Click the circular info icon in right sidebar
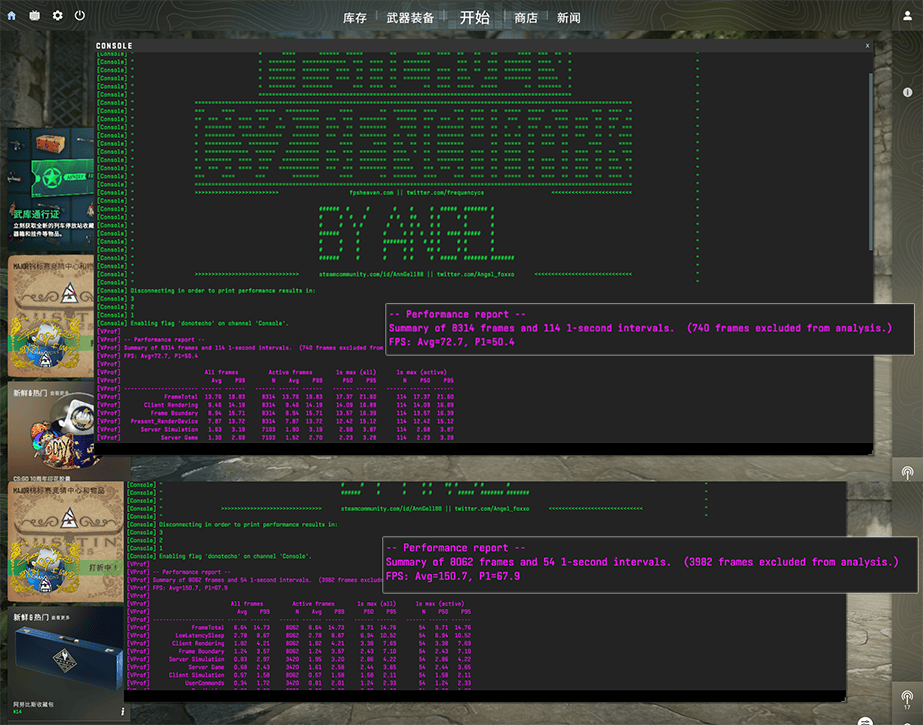This screenshot has width=923, height=725. (907, 92)
